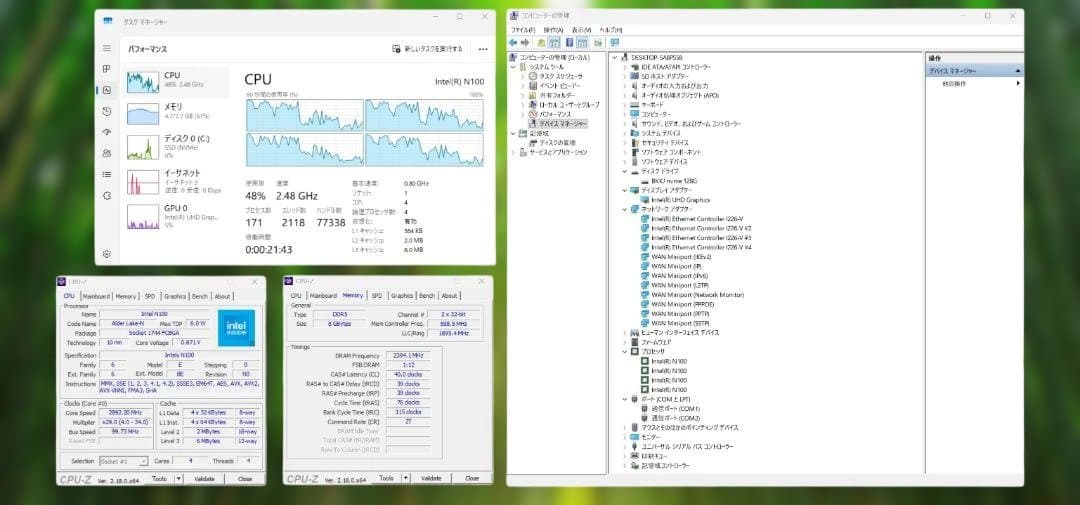
Task: Open Tools dropdown arrow in CPU tab CPU-Z window
Action: tap(178, 478)
